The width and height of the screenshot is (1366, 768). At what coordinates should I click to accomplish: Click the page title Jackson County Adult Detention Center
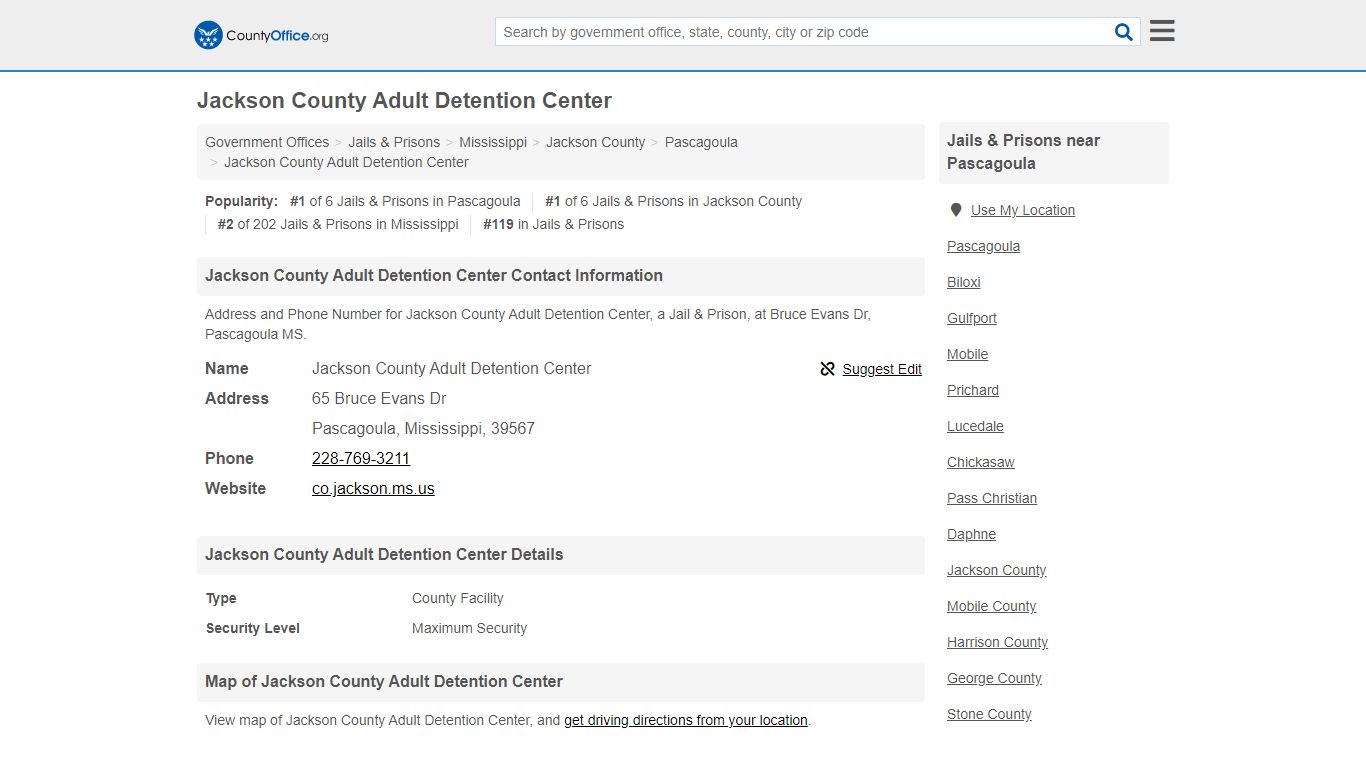404,100
